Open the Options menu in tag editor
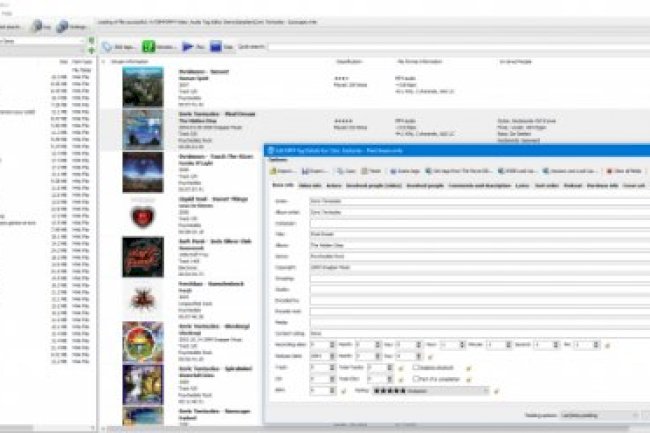This screenshot has height=433, width=650. coord(279,159)
